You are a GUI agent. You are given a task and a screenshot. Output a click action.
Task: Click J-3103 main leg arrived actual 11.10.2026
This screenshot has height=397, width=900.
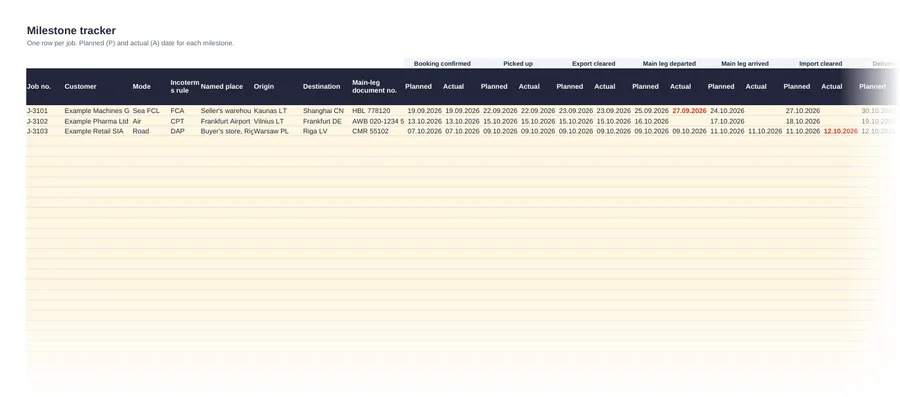[x=765, y=131]
